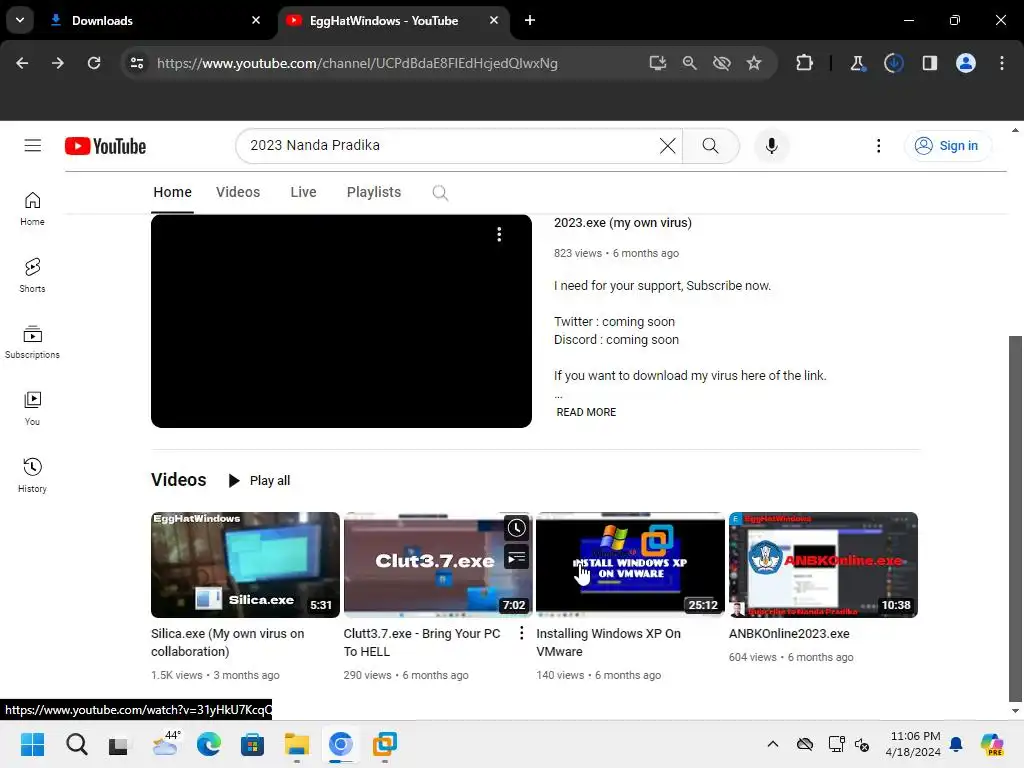Open the zoom magnifier in the address bar

[690, 63]
